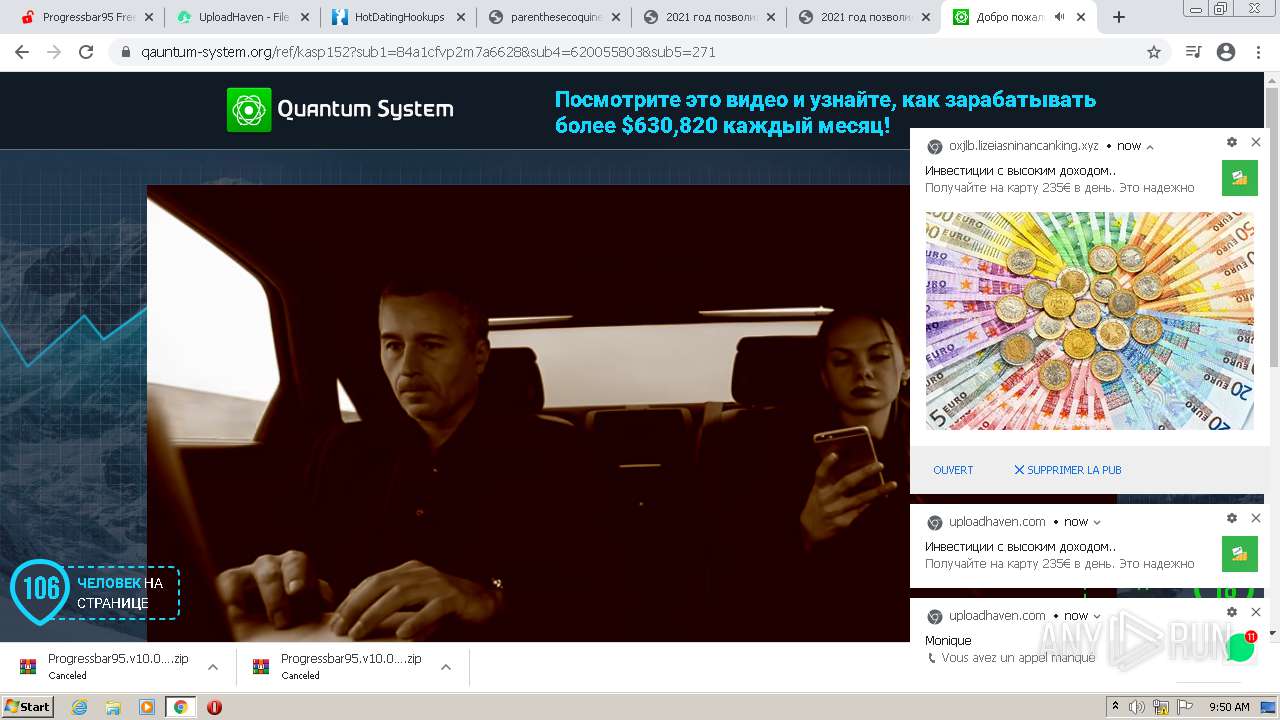Collapse the oxjlb.lizeiasninancanking.xyz notification chevron
This screenshot has height=720, width=1280.
(1150, 147)
